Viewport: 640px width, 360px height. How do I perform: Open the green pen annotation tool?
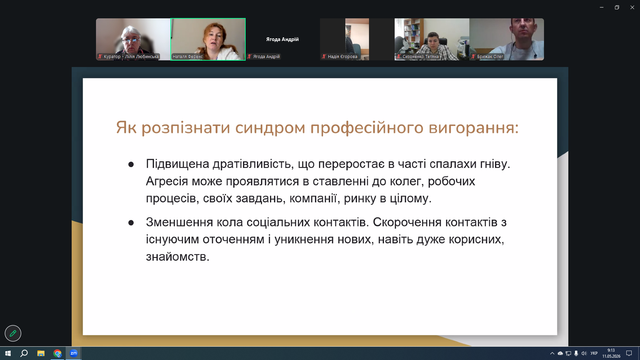coord(13,333)
